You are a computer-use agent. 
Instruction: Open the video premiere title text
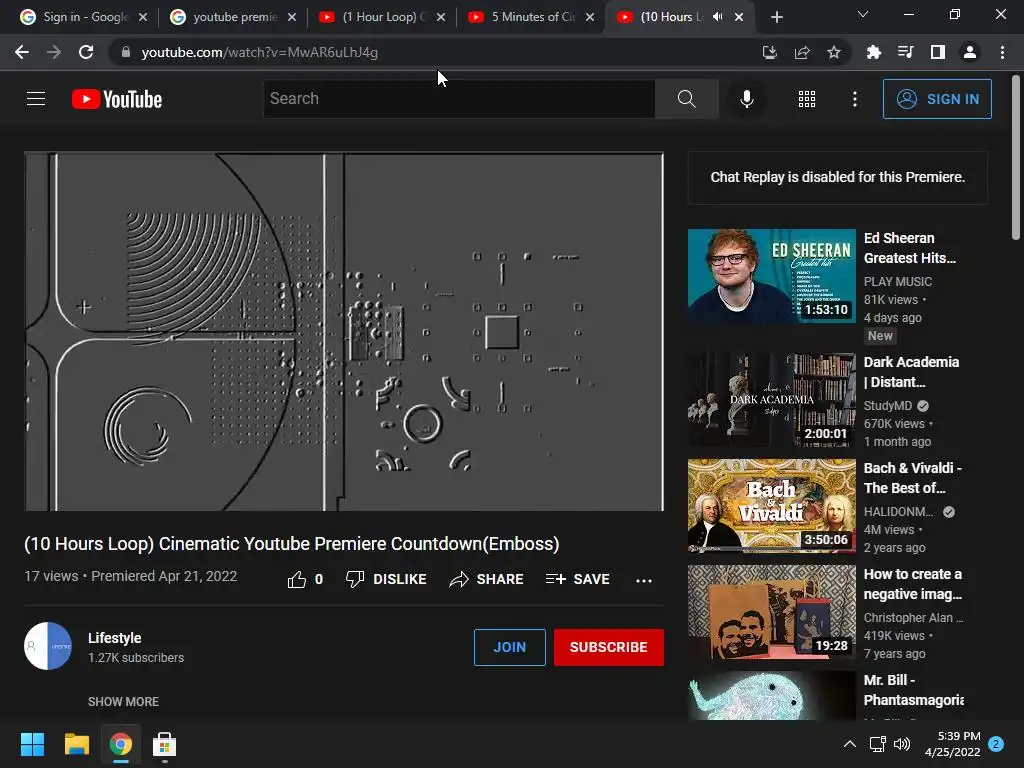click(291, 543)
